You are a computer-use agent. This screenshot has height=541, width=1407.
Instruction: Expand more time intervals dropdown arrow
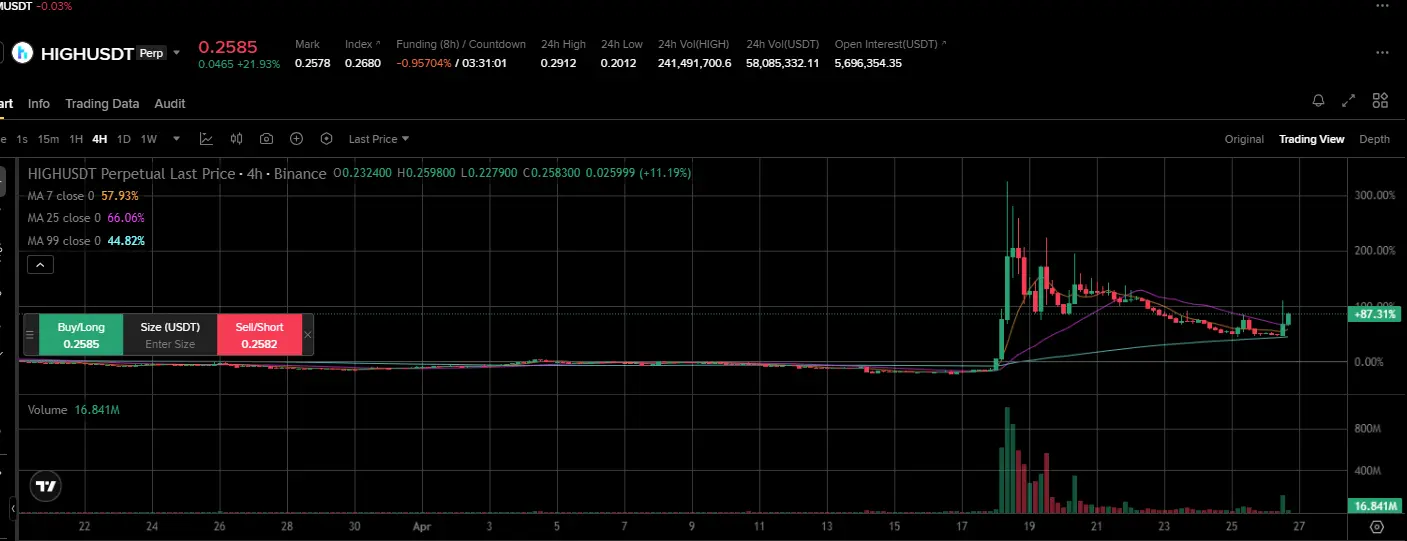[177, 139]
